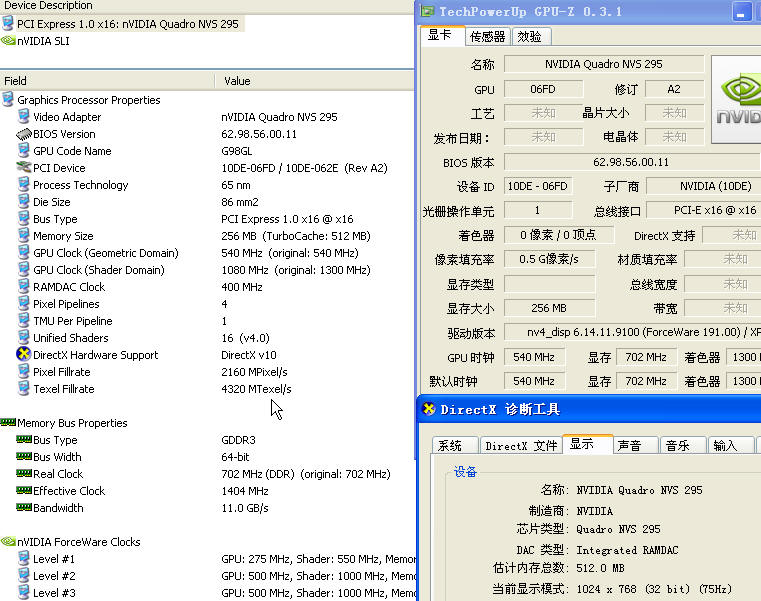Open the DirectX 文件 tab
Image resolution: width=761 pixels, height=601 pixels.
coord(521,446)
